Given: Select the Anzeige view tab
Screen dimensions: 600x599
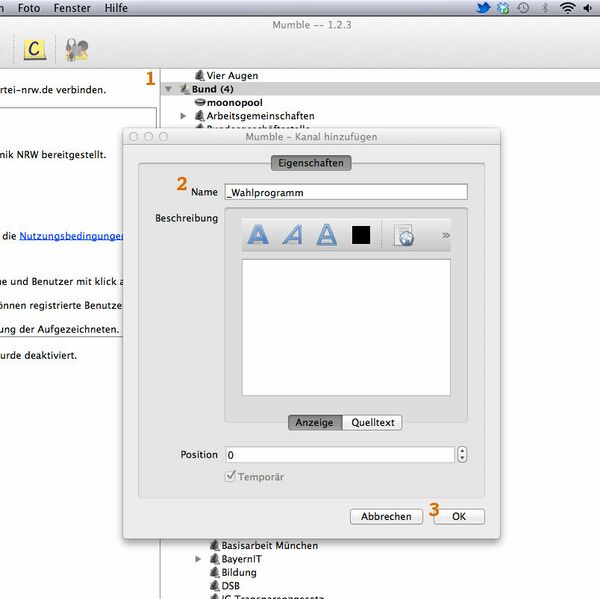Looking at the screenshot, I should tap(315, 422).
